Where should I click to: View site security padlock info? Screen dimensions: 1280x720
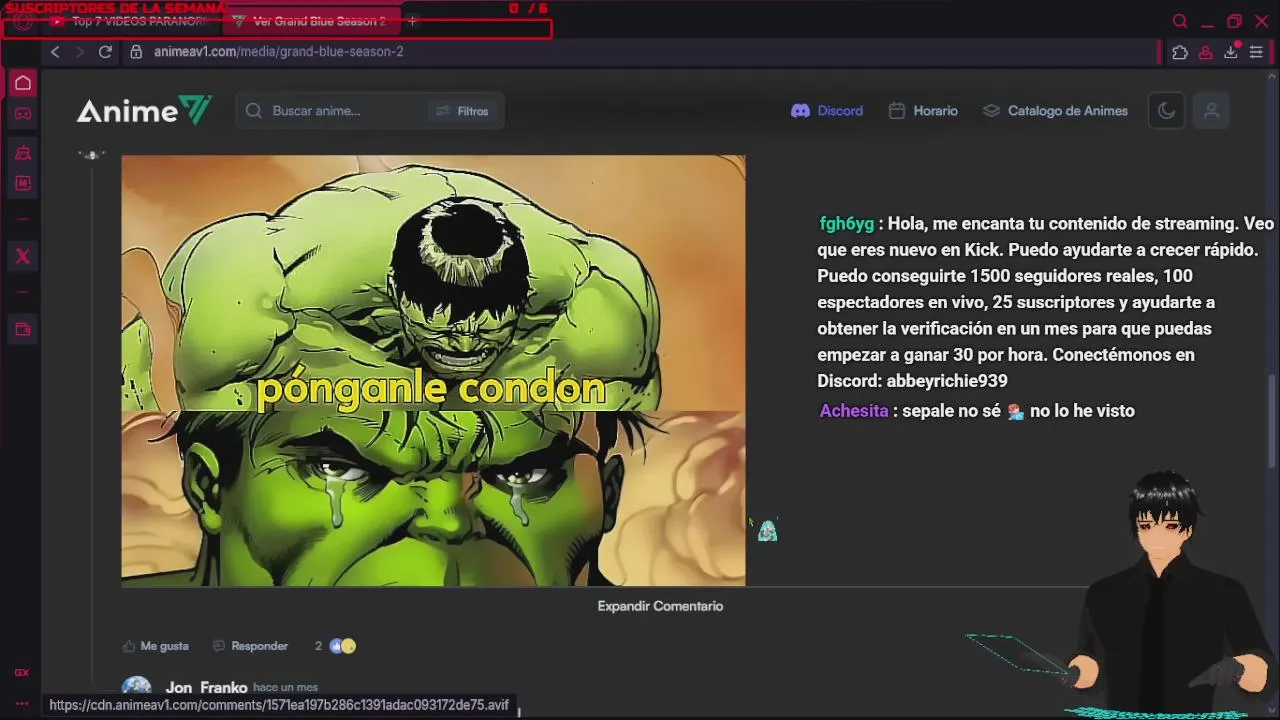click(137, 52)
